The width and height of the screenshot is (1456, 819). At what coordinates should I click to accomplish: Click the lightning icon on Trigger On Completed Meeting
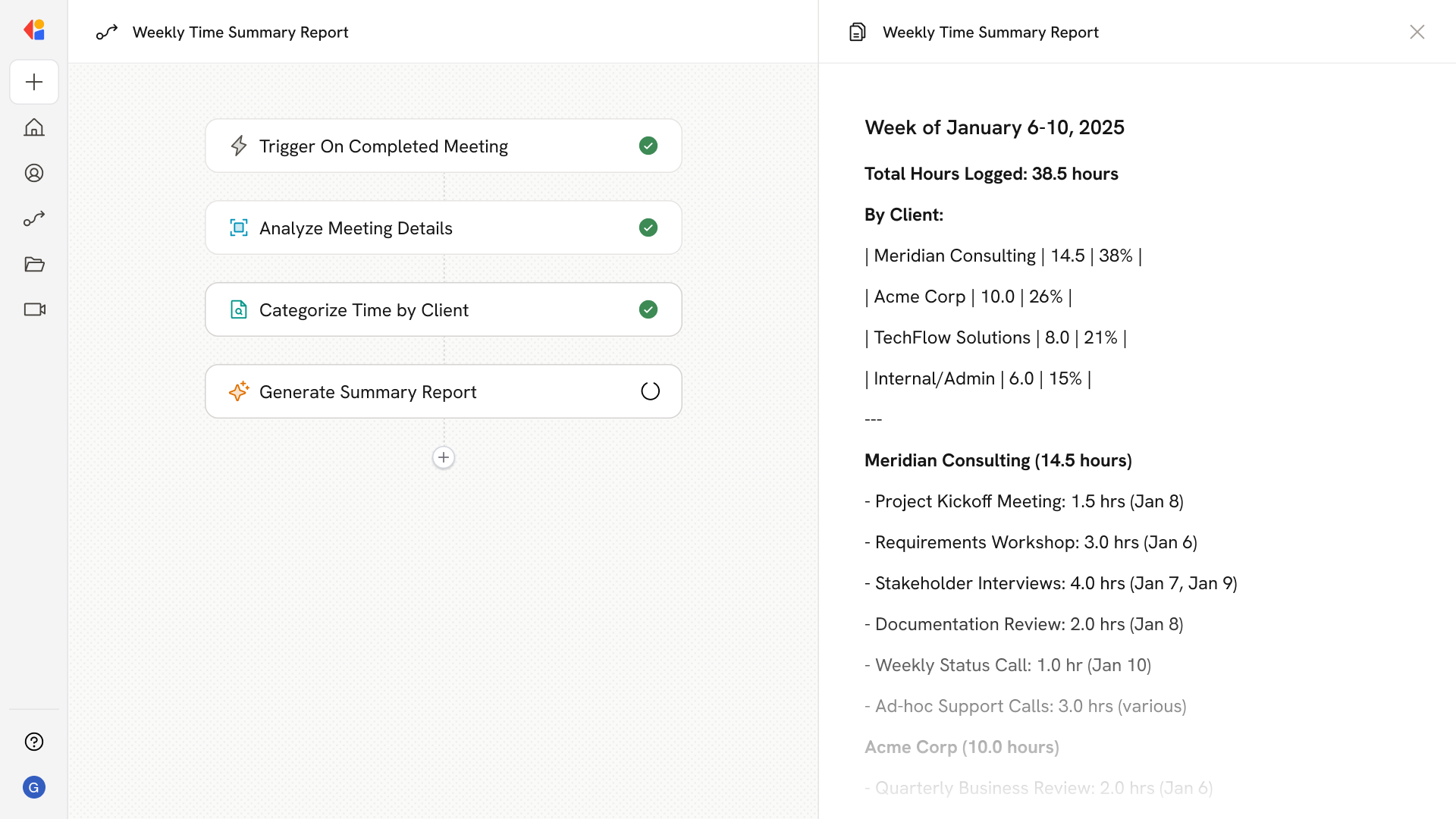pyautogui.click(x=239, y=146)
